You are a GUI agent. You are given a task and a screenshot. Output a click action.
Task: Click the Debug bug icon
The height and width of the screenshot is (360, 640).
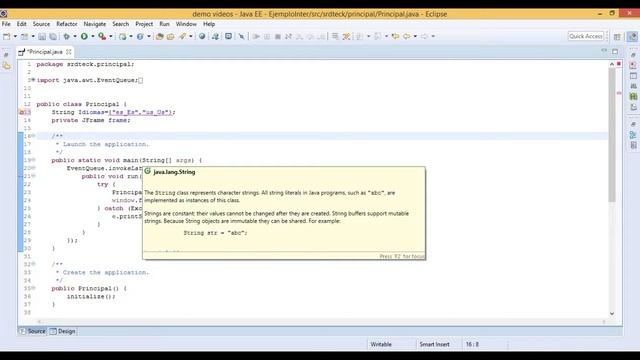[67, 36]
